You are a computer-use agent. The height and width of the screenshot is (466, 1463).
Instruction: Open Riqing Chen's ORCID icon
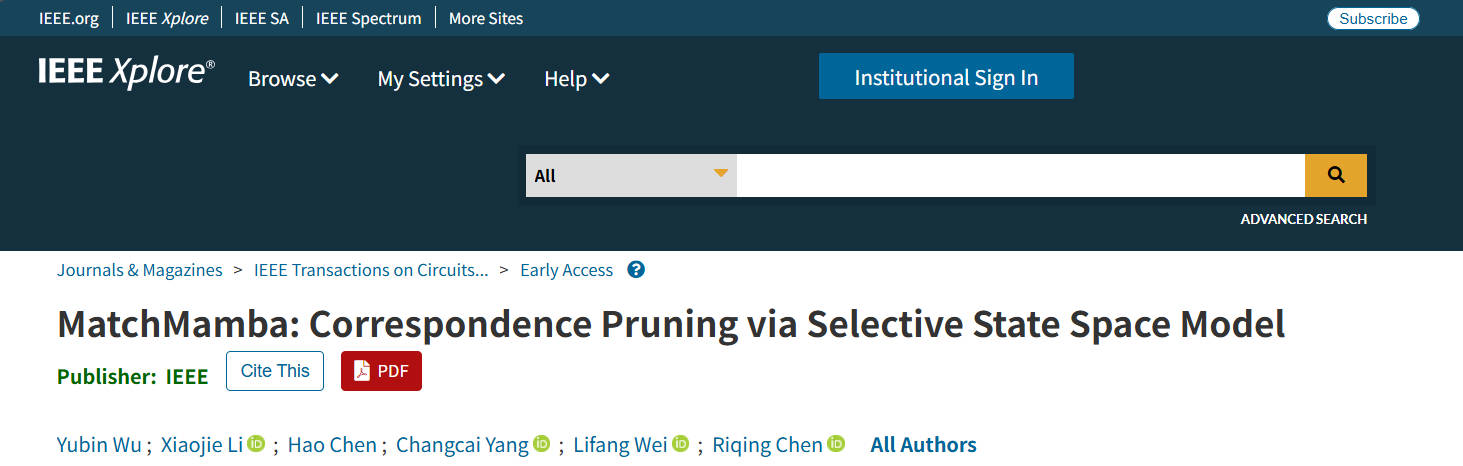click(836, 444)
